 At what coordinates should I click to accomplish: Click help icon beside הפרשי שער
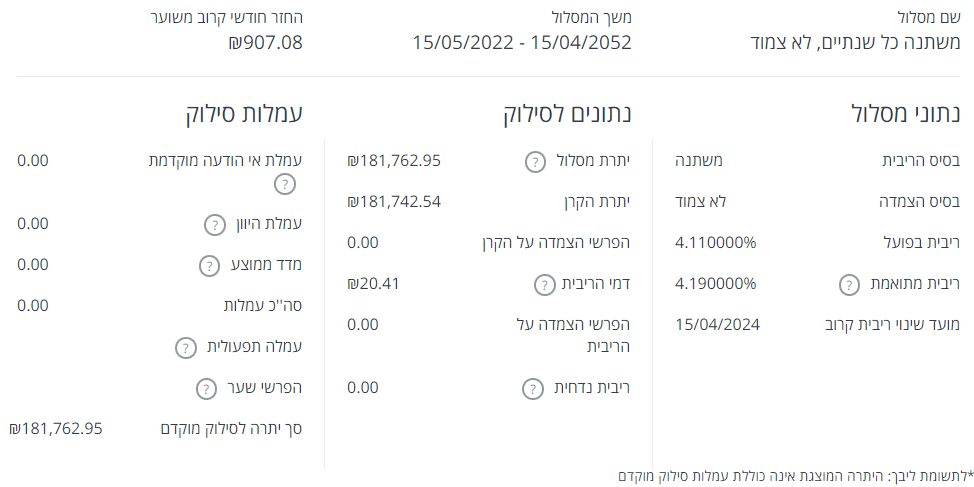point(205,388)
